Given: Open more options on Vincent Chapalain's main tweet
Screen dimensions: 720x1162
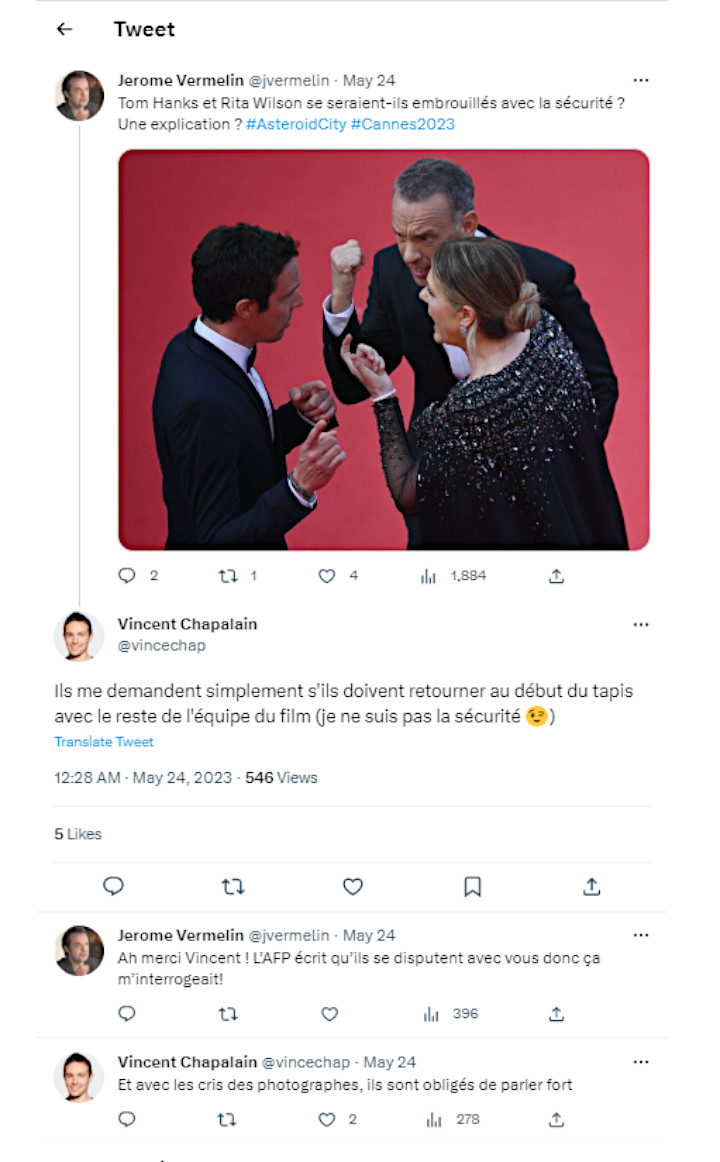Looking at the screenshot, I should coord(641,625).
